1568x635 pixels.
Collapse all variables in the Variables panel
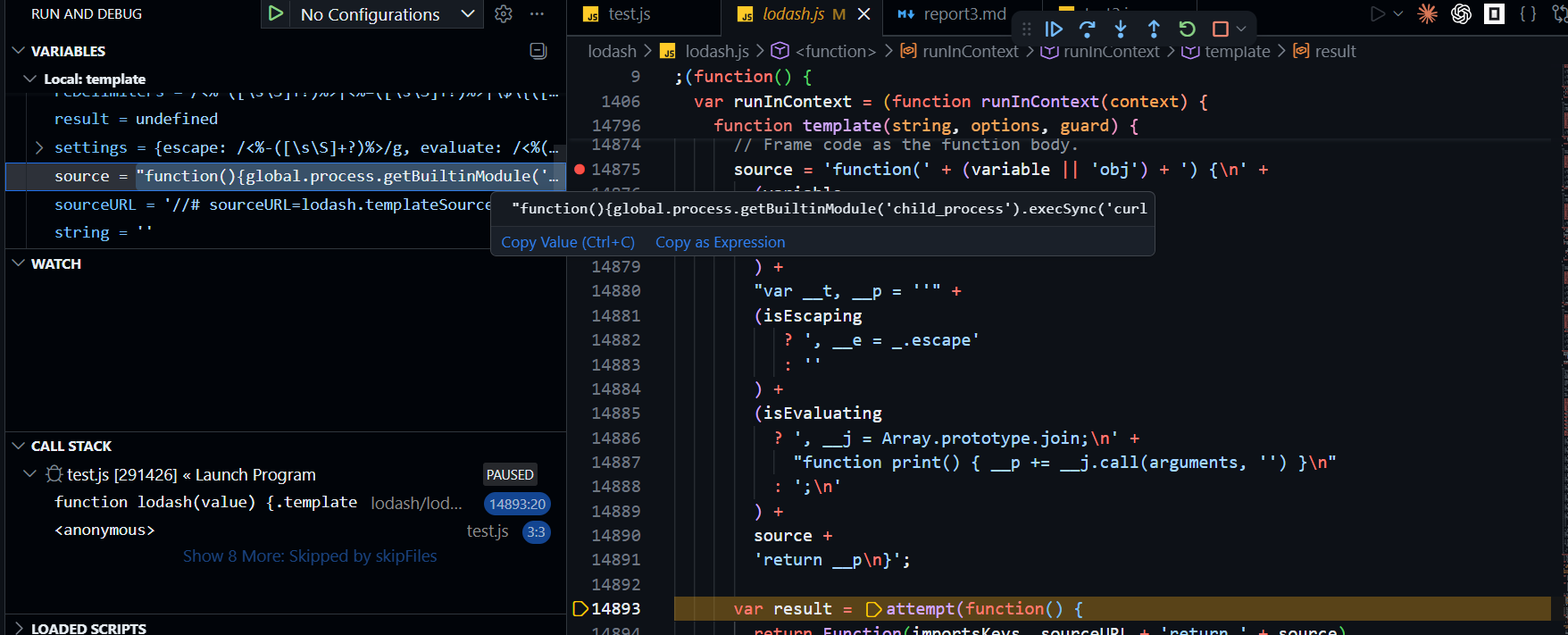538,51
